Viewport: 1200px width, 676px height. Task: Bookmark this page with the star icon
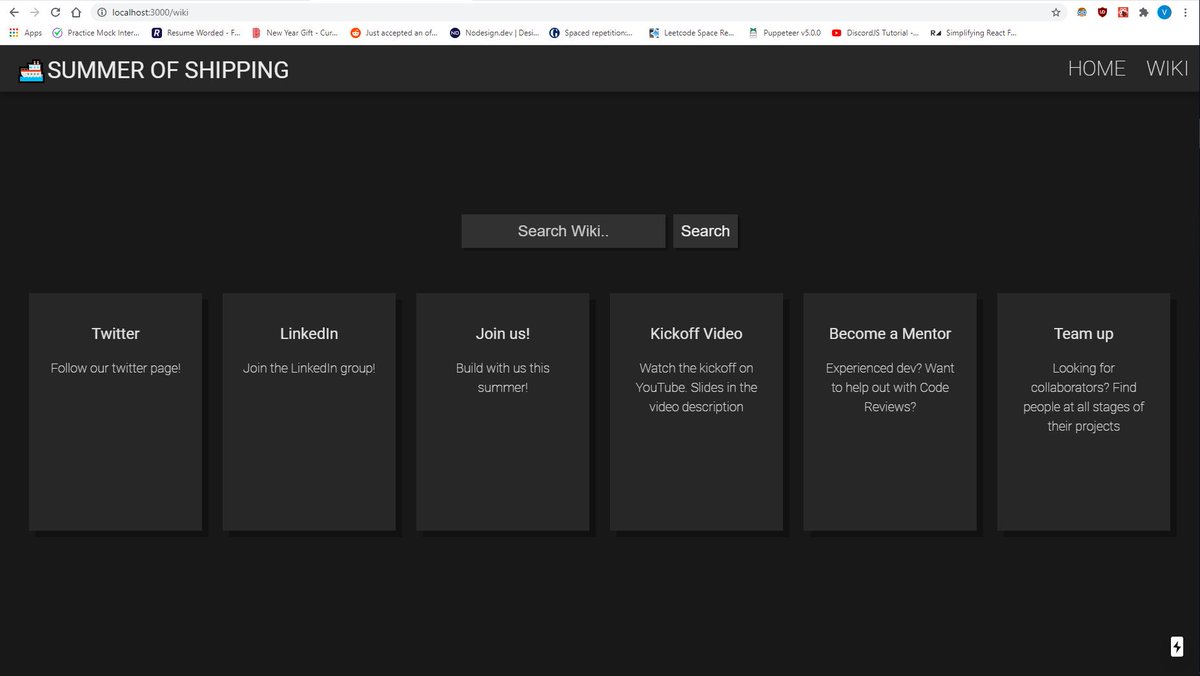click(x=1056, y=12)
